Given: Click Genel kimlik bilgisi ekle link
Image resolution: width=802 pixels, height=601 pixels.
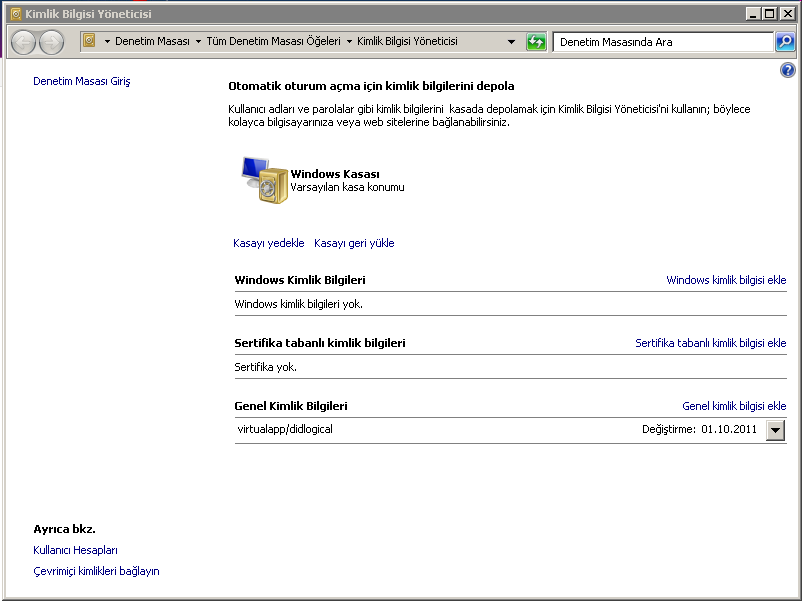Looking at the screenshot, I should [x=734, y=406].
